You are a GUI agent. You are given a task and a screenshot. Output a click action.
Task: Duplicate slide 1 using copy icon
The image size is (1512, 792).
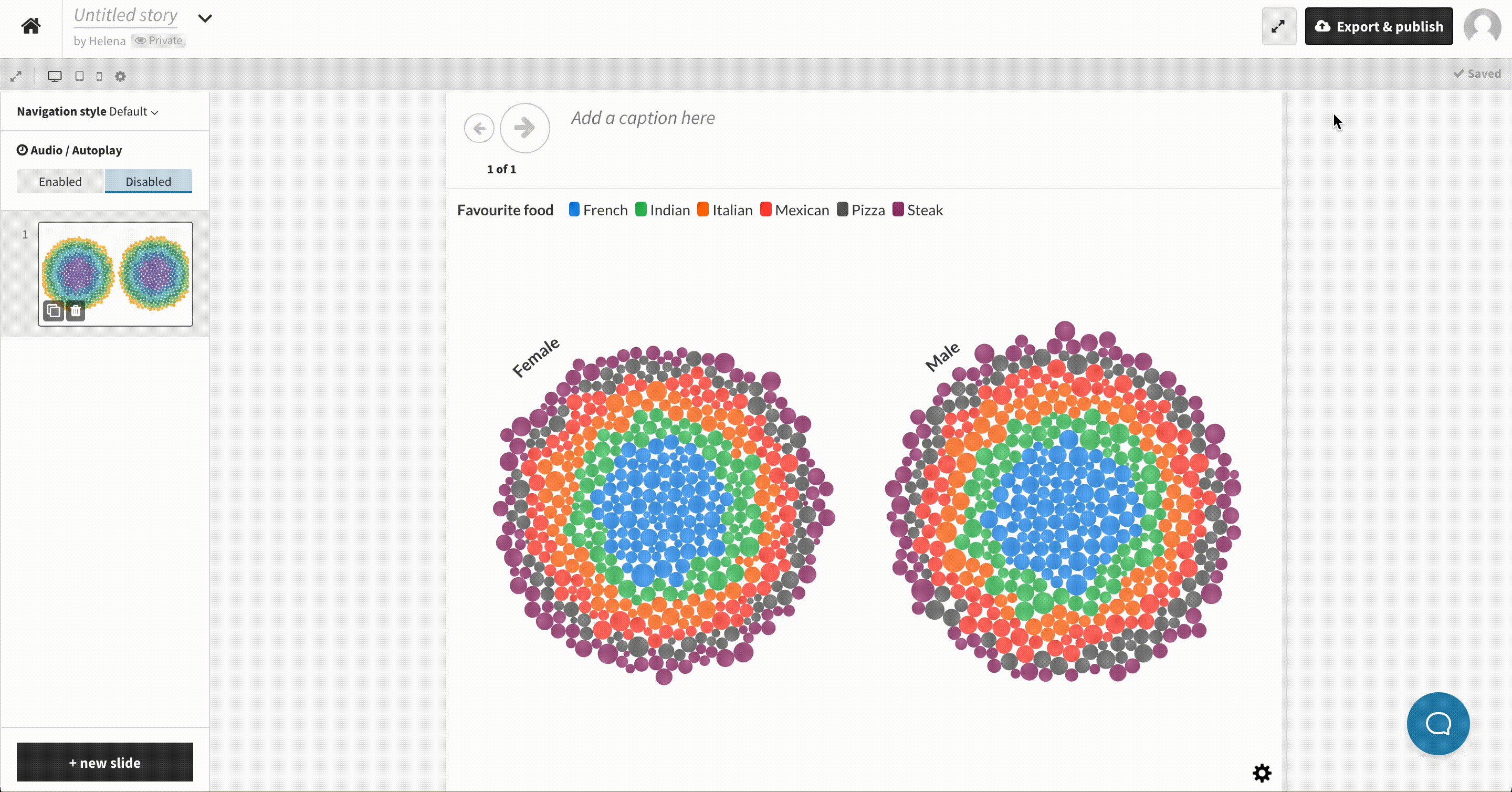click(54, 310)
